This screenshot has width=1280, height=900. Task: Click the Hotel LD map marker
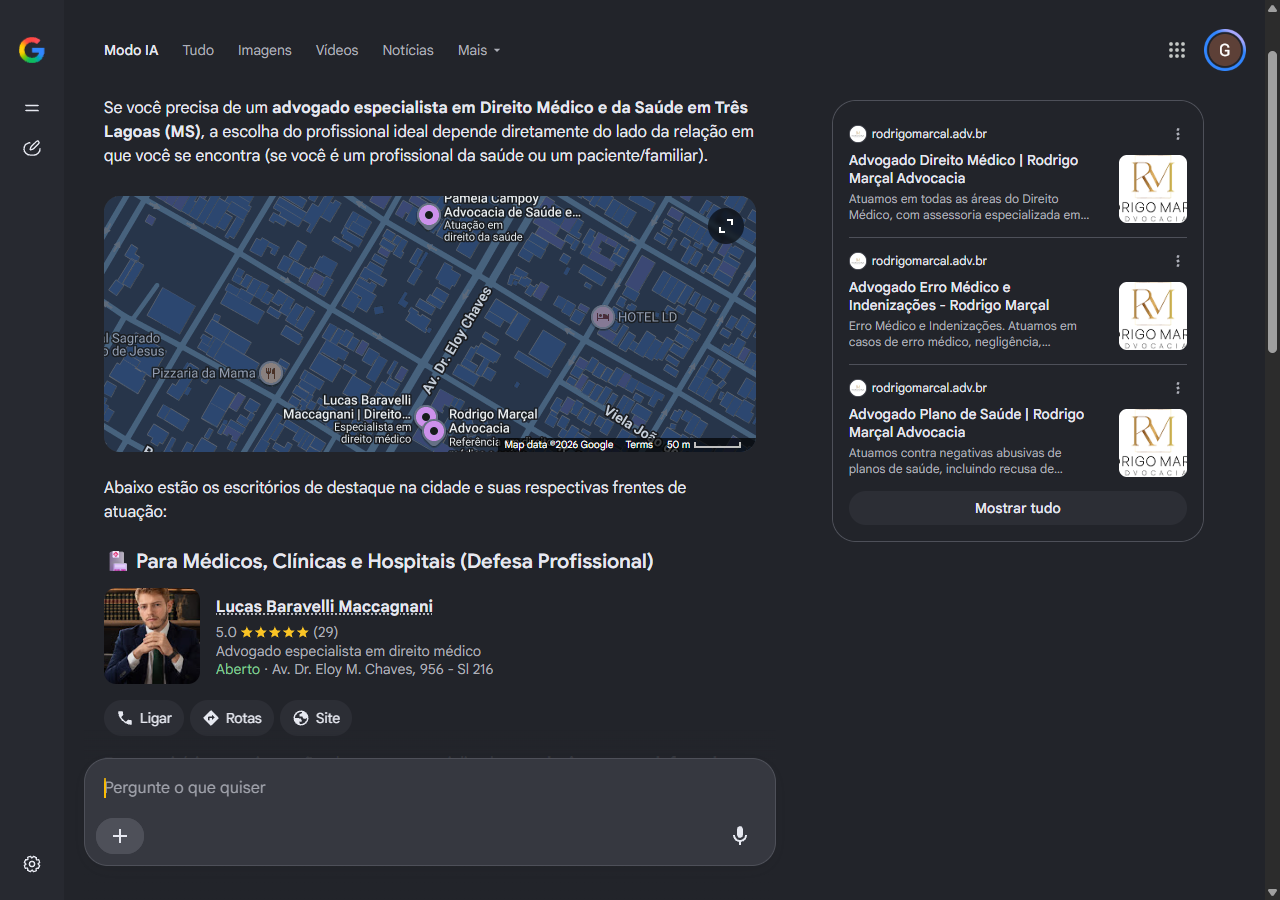[x=602, y=317]
